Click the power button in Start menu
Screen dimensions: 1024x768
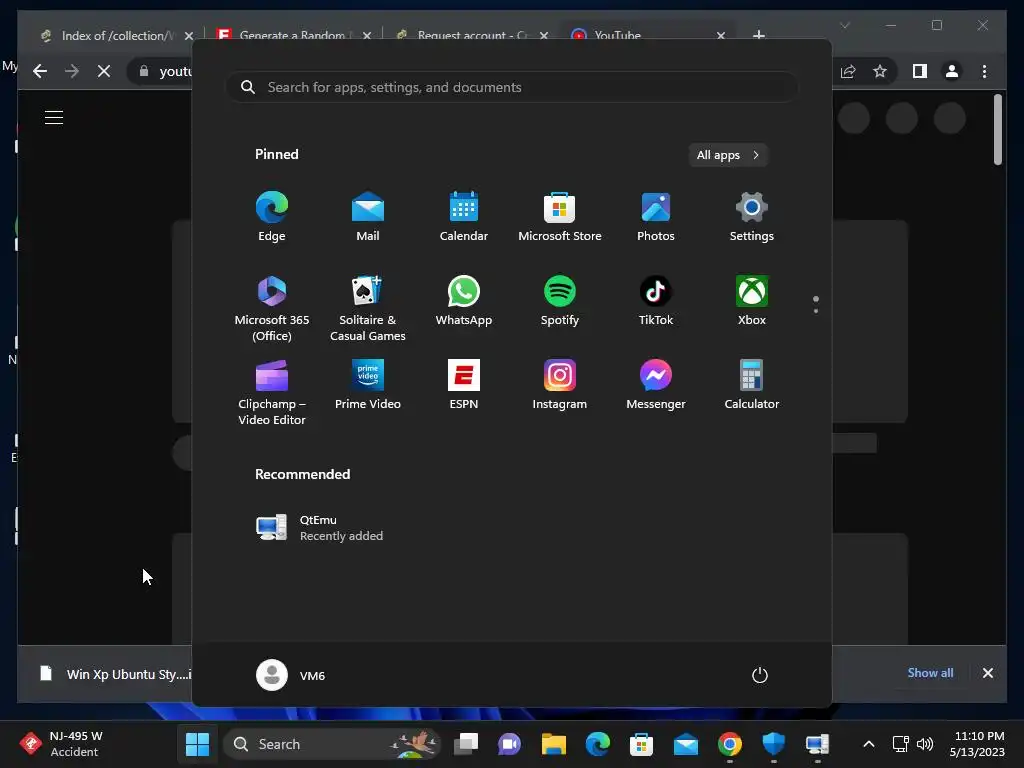(760, 675)
